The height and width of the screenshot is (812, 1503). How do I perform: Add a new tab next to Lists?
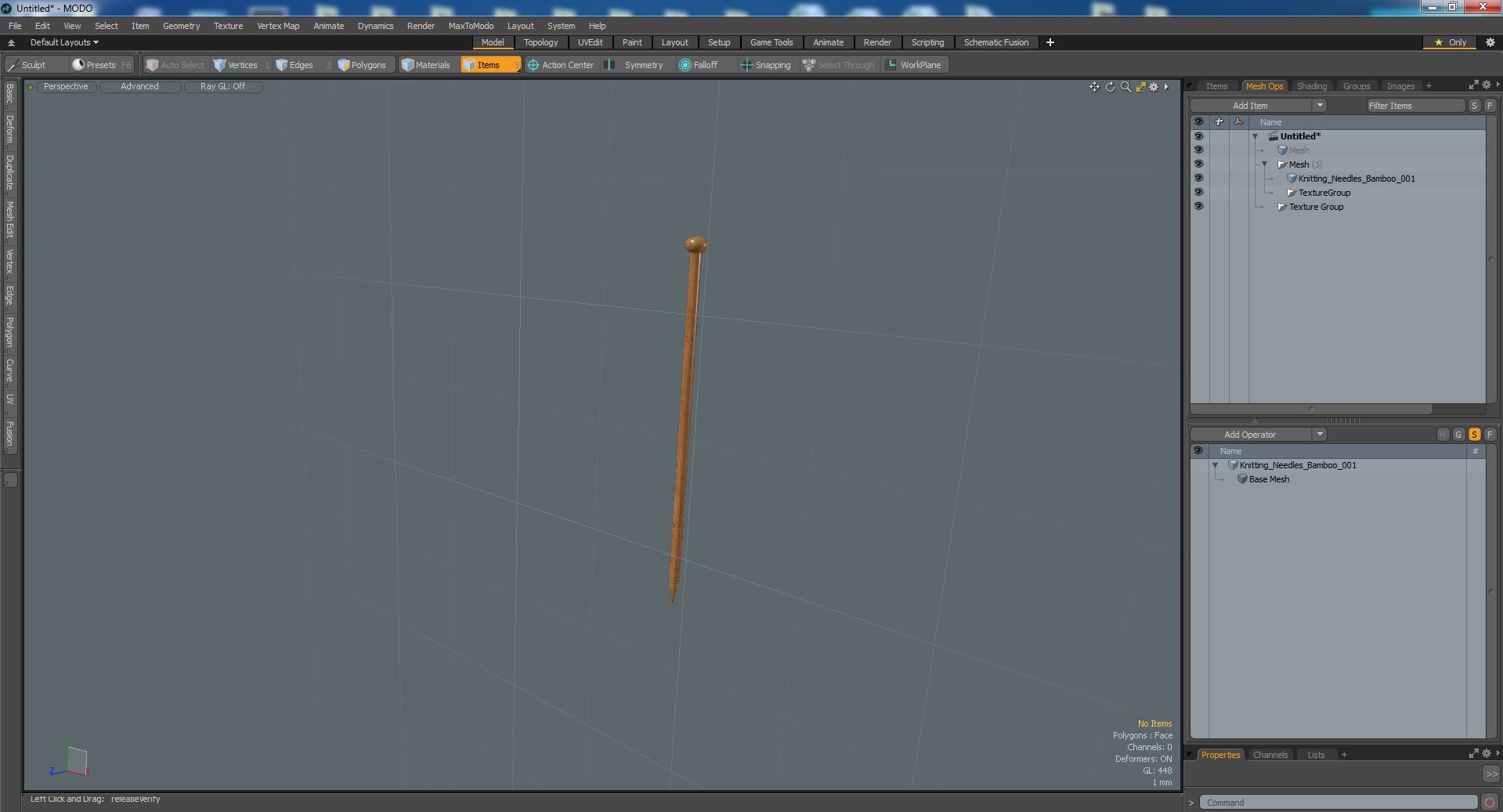point(1344,755)
